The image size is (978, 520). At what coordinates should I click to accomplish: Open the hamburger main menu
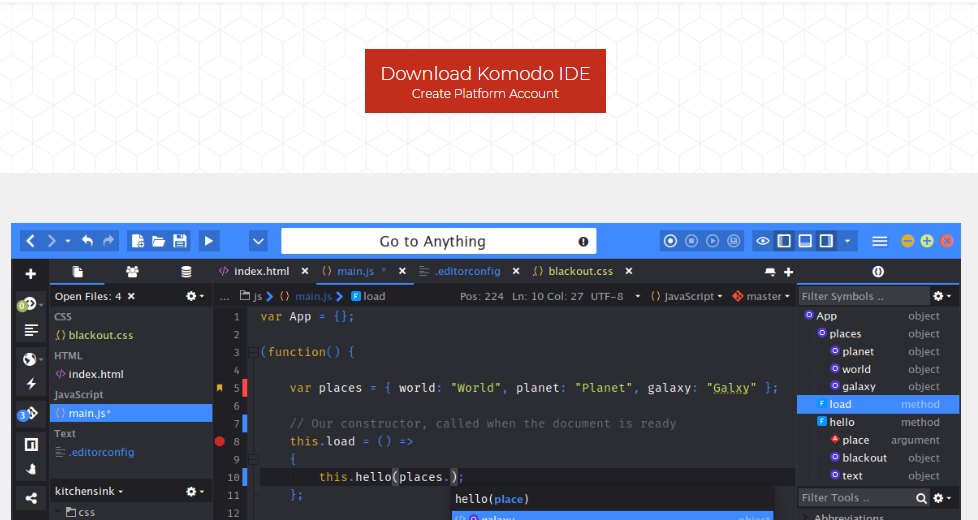click(879, 241)
